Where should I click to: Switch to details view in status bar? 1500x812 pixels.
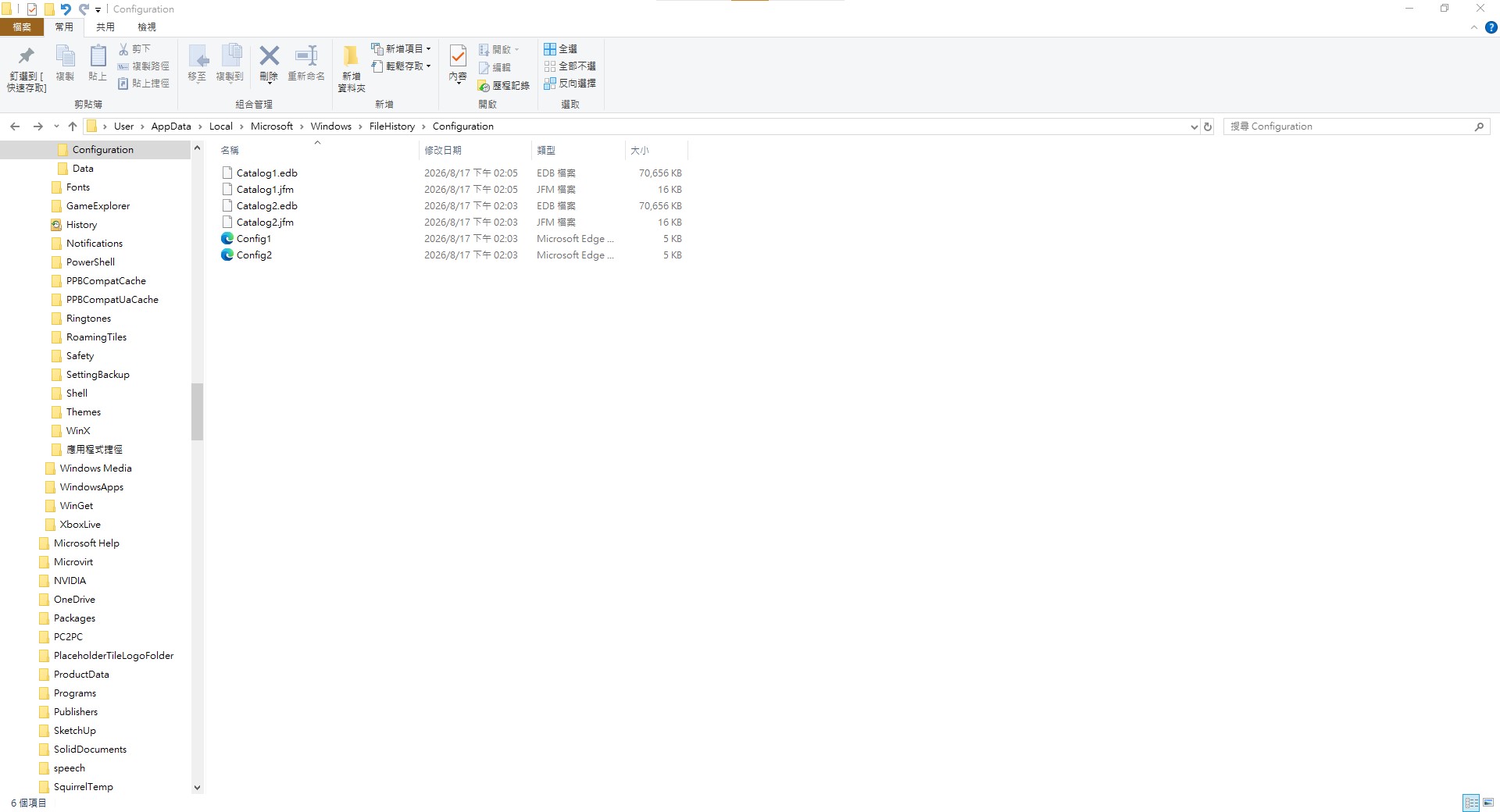click(1471, 803)
